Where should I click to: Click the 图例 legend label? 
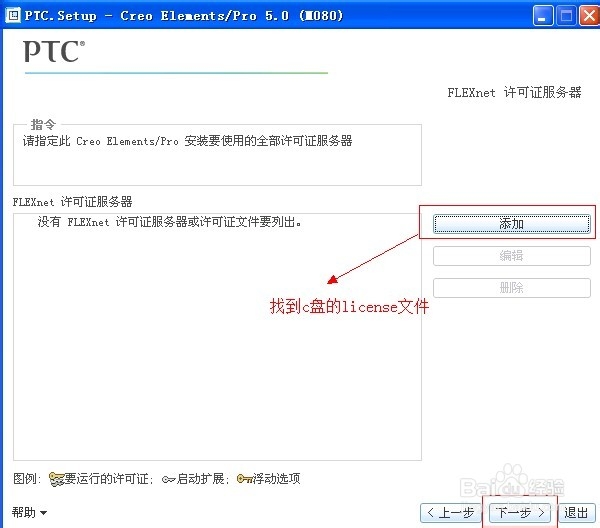(27, 479)
